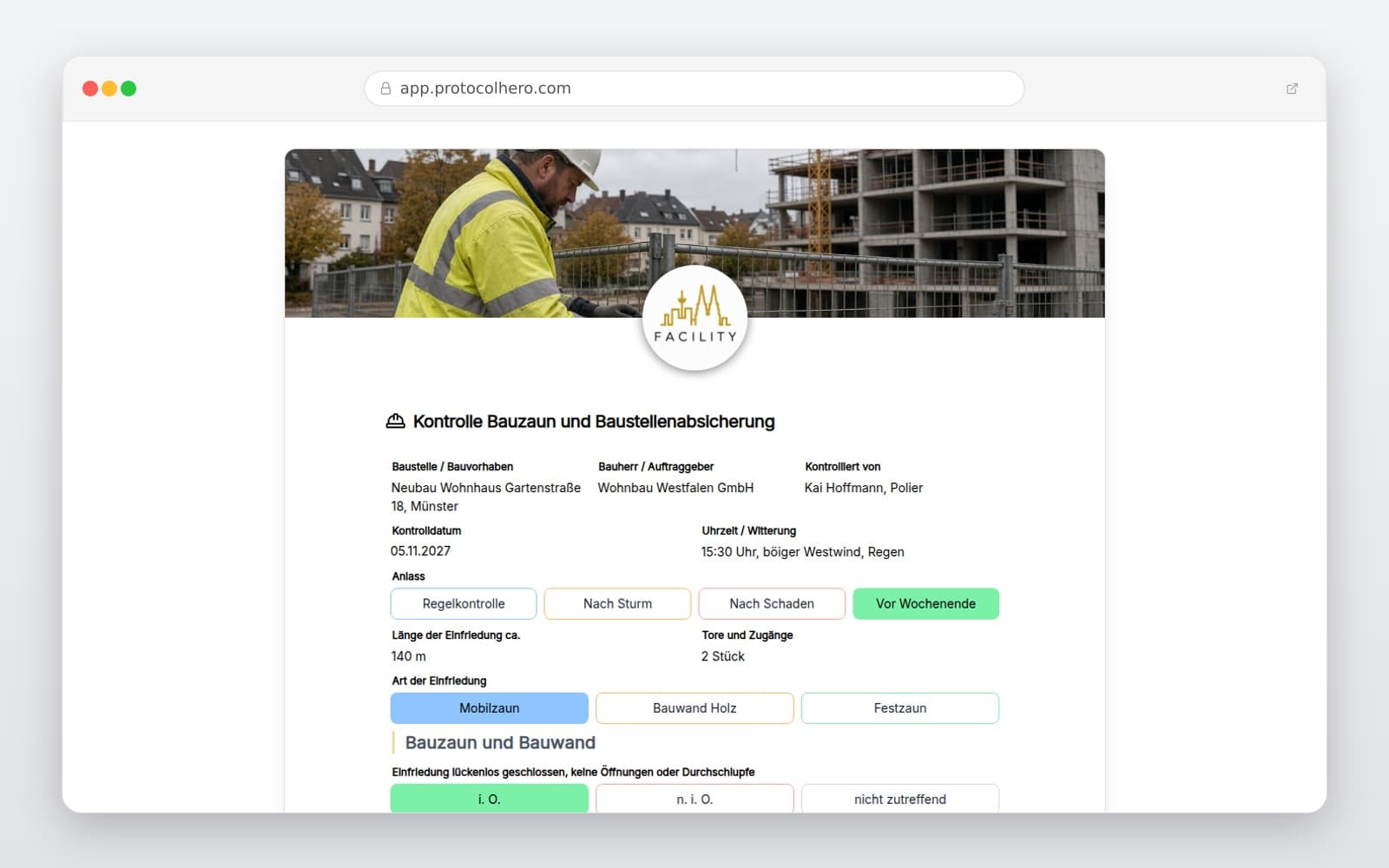Click the Tore und Zugänge value 2 Stück
Image resolution: width=1389 pixels, height=868 pixels.
click(x=723, y=656)
